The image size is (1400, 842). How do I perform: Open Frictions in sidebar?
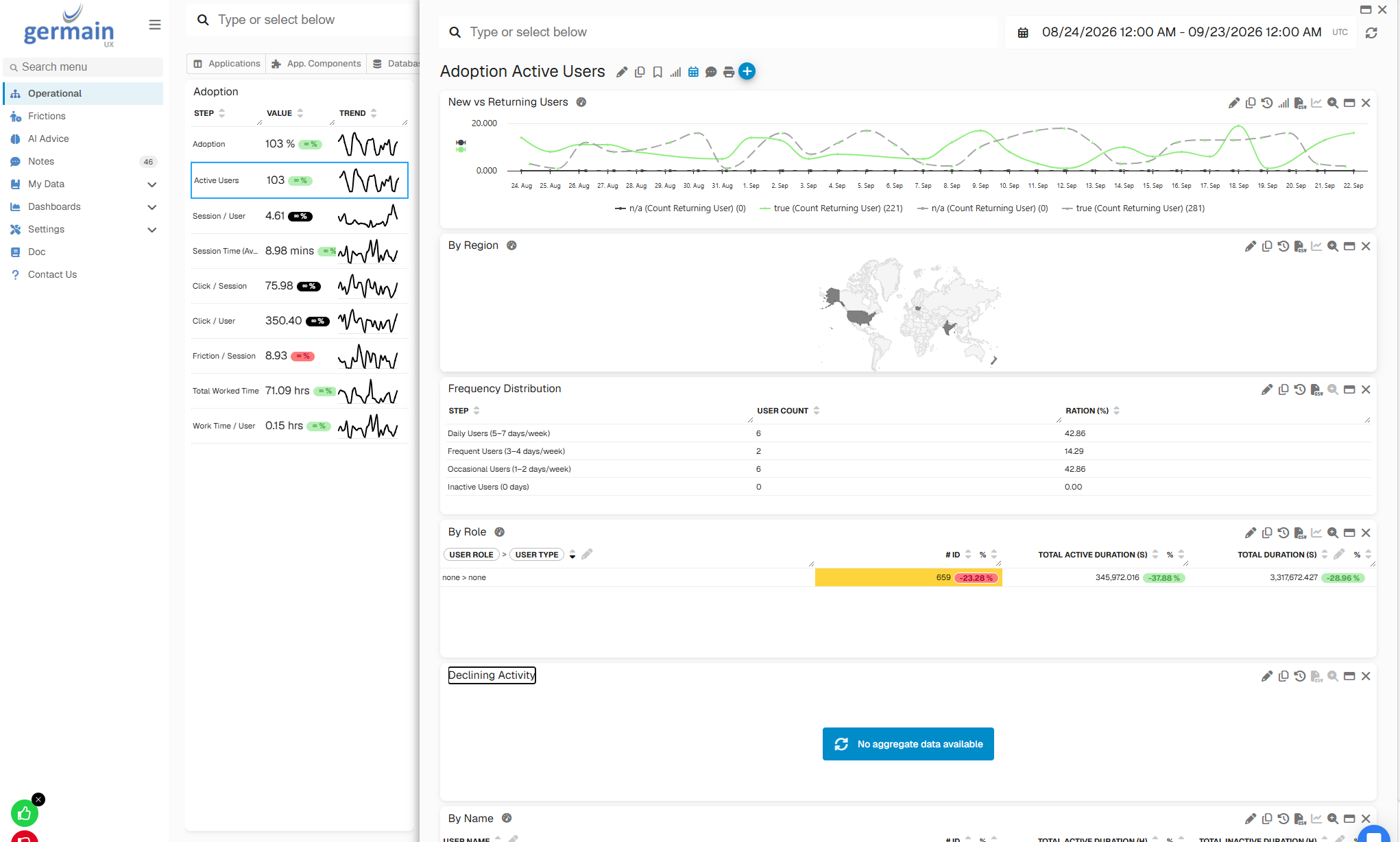83,117
